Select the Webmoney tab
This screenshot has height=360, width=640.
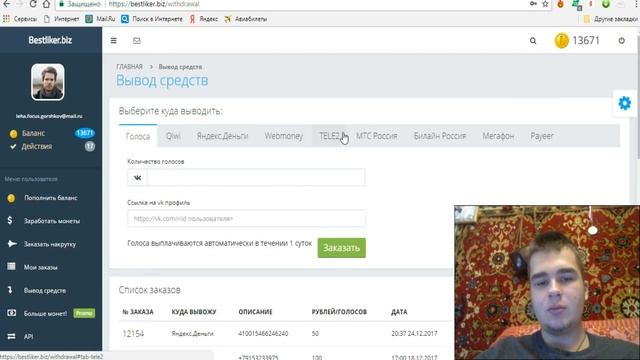click(284, 136)
